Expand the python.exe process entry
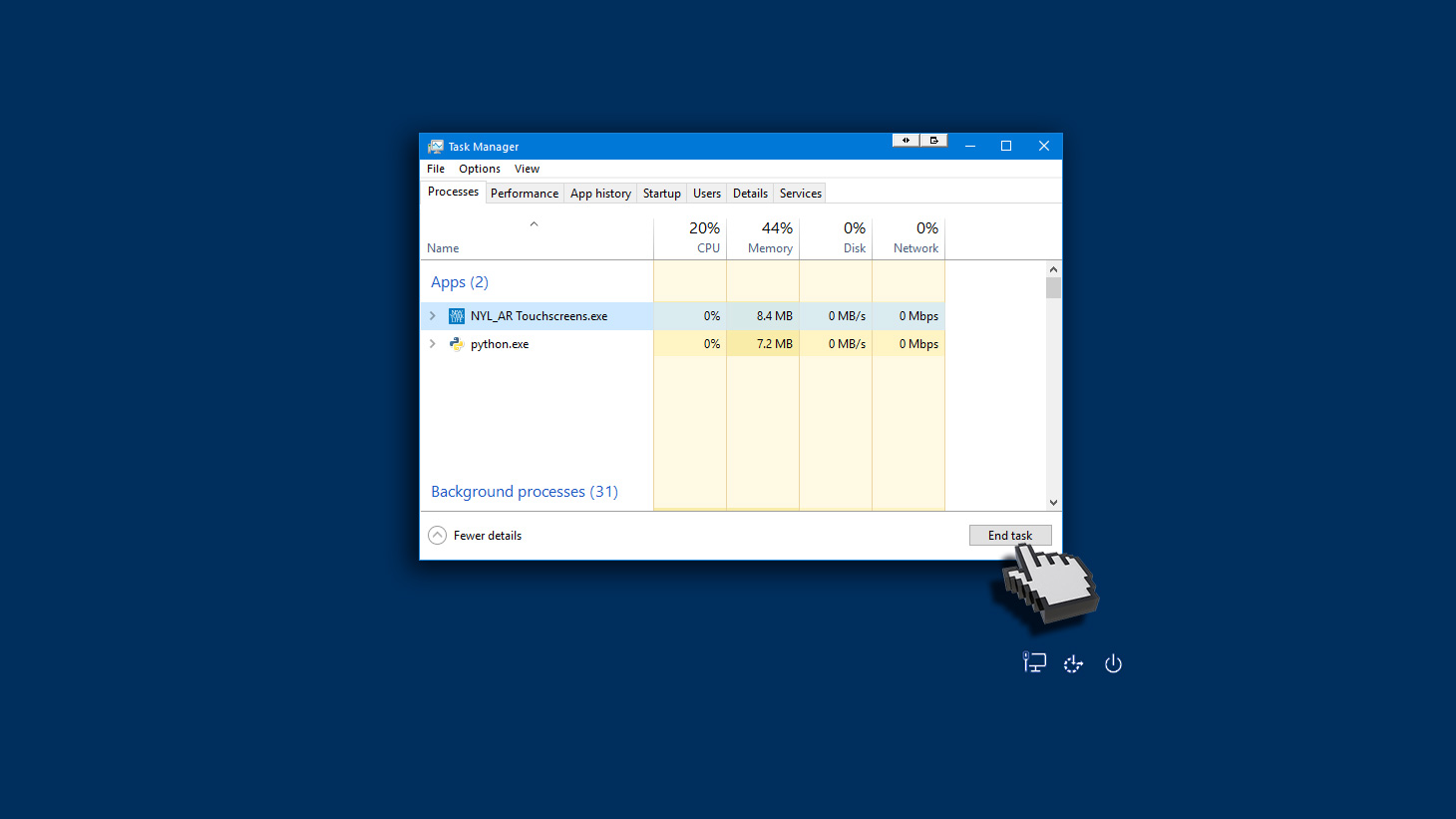This screenshot has width=1456, height=819. tap(433, 344)
